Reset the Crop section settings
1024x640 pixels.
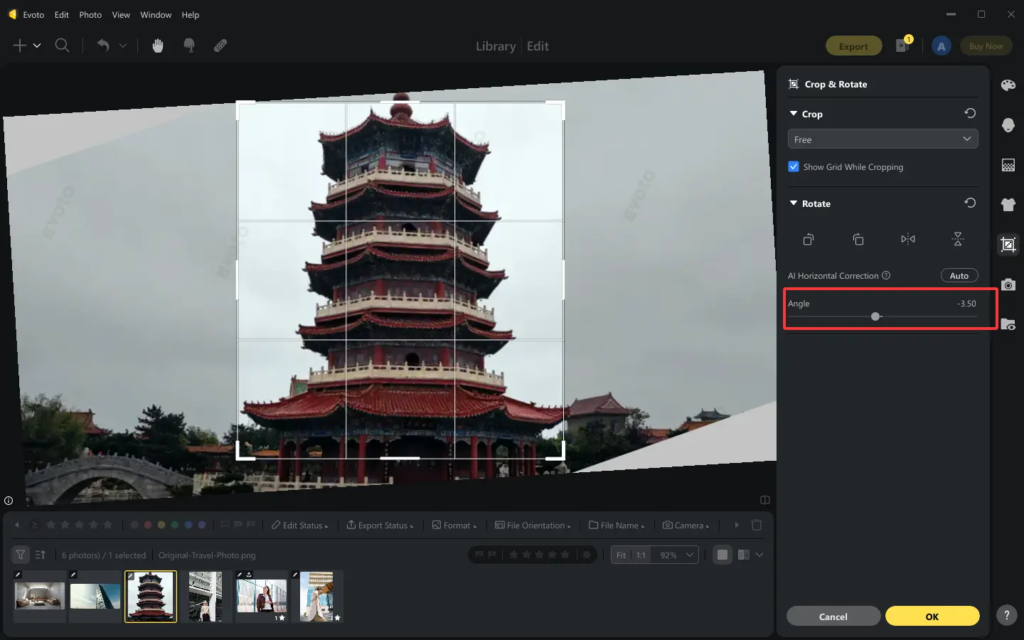pos(969,114)
